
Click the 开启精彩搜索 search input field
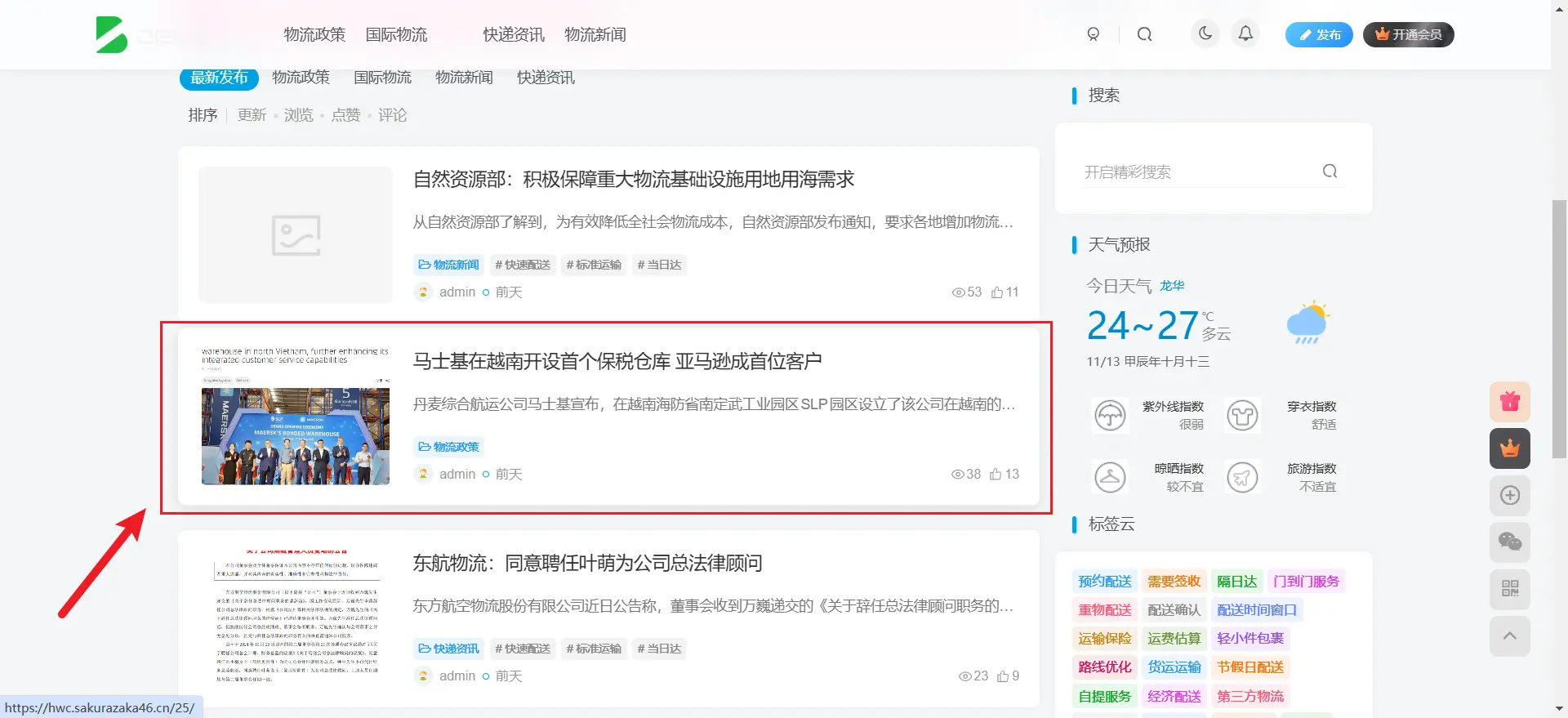(1196, 172)
